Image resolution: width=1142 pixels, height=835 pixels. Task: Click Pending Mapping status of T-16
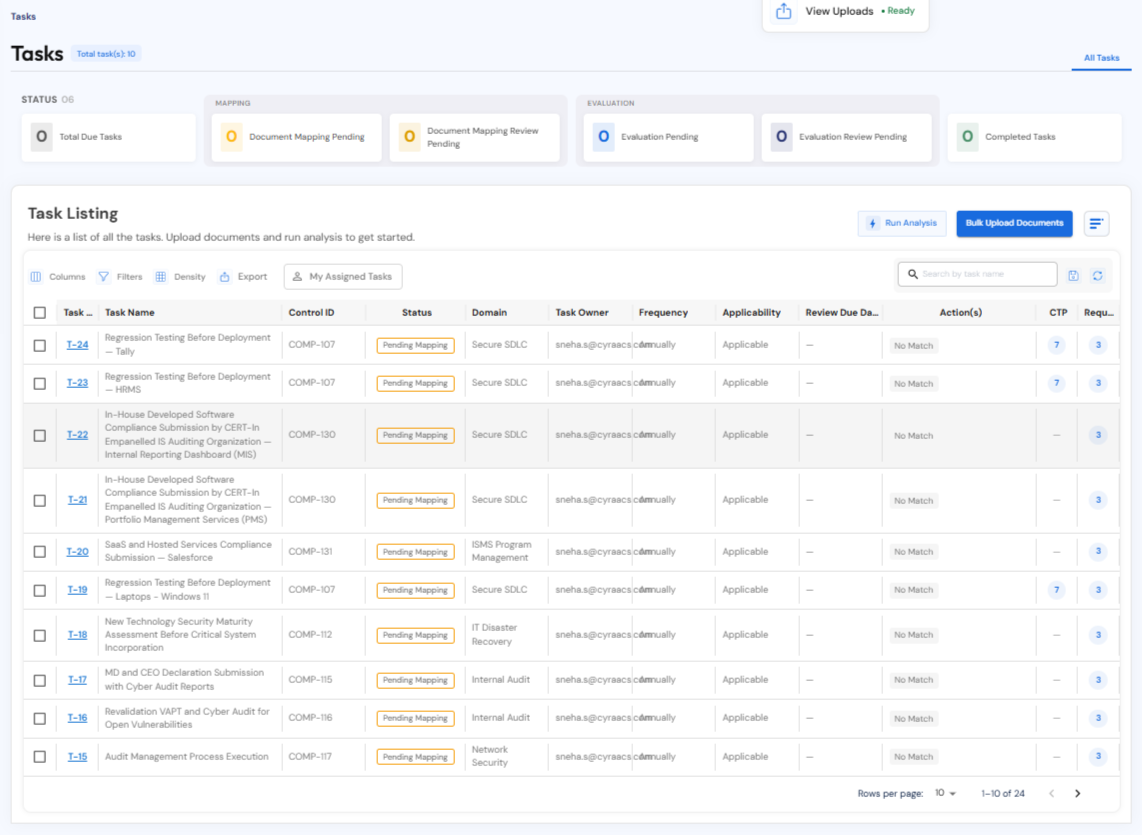click(x=415, y=718)
